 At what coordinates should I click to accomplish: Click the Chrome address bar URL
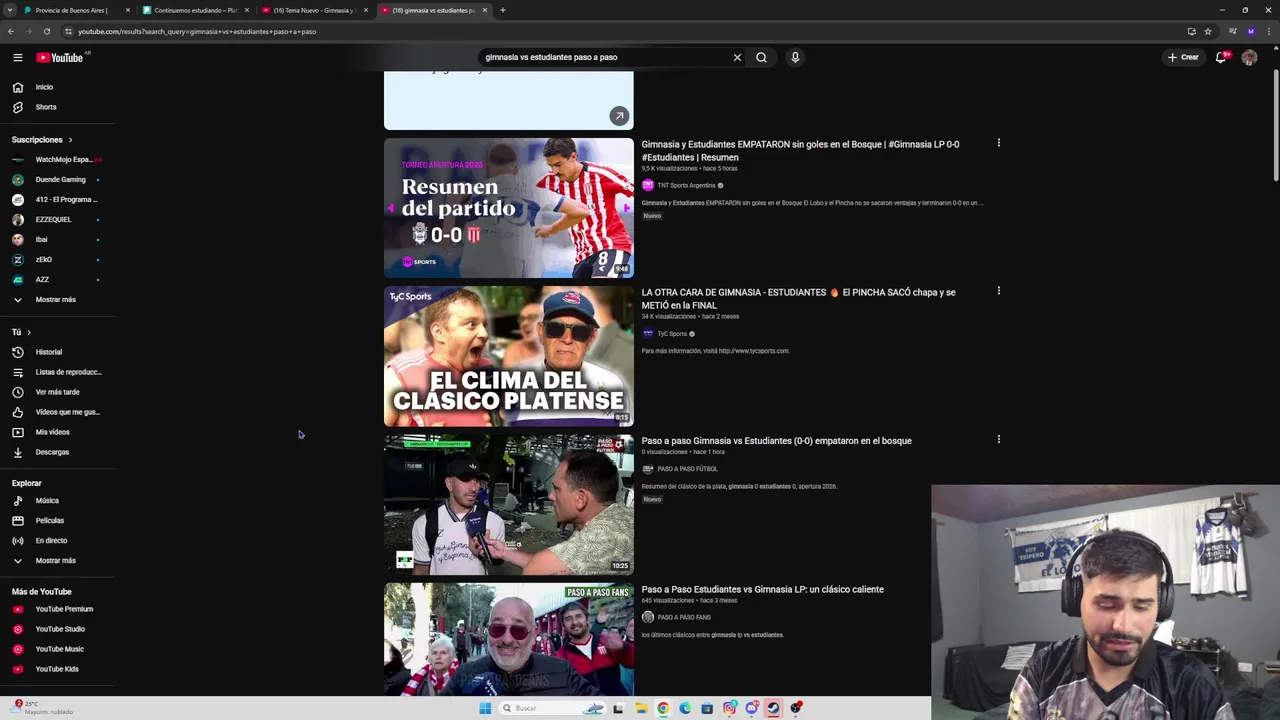[x=197, y=31]
